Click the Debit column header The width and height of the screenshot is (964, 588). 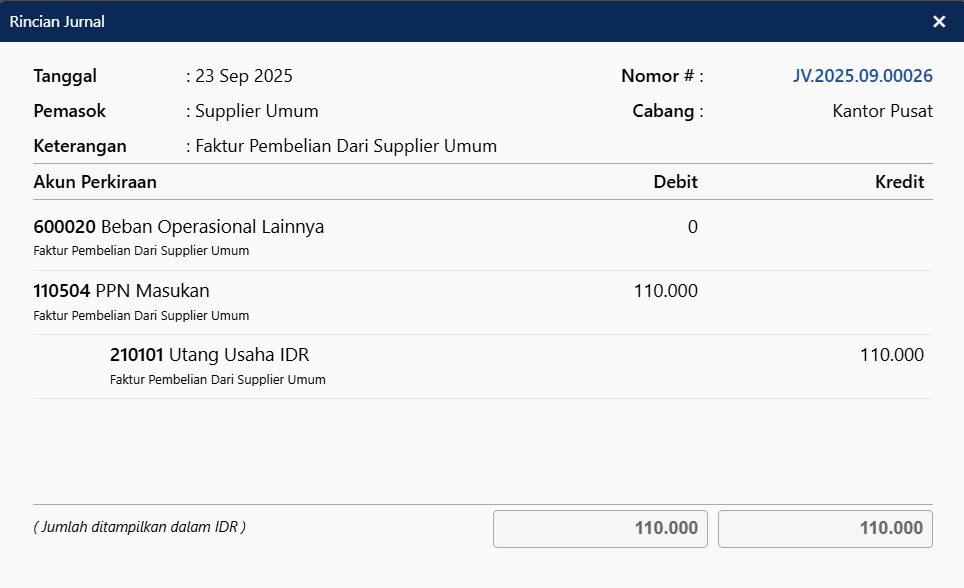[675, 182]
